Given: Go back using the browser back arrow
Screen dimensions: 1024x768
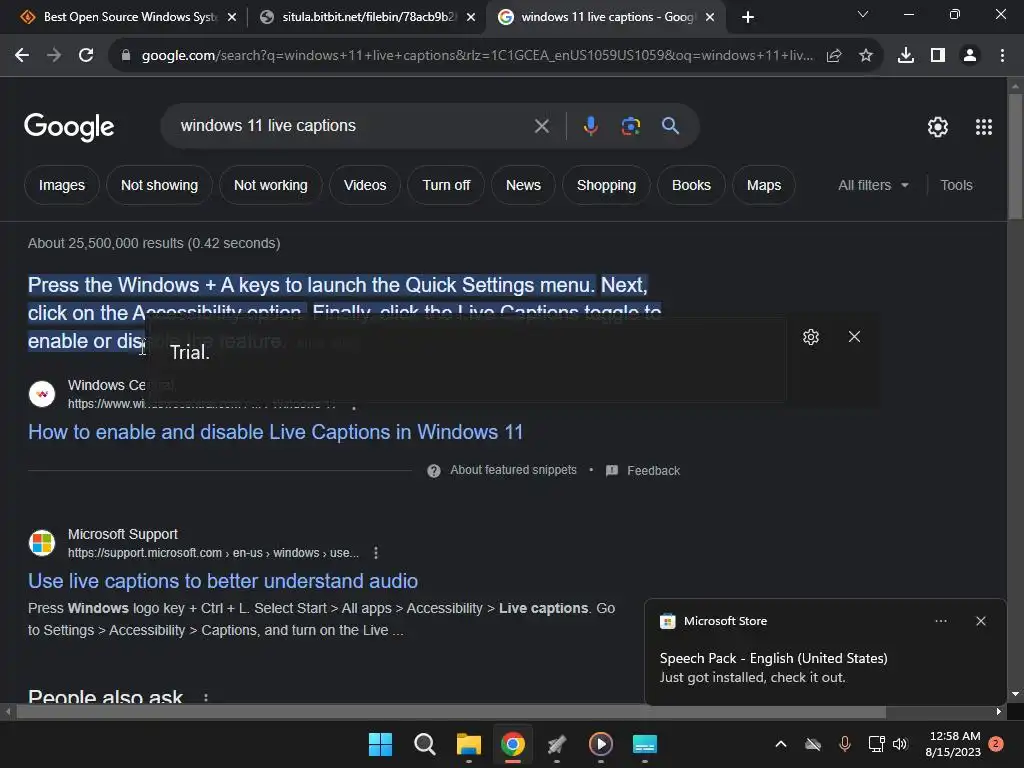Looking at the screenshot, I should pyautogui.click(x=22, y=56).
